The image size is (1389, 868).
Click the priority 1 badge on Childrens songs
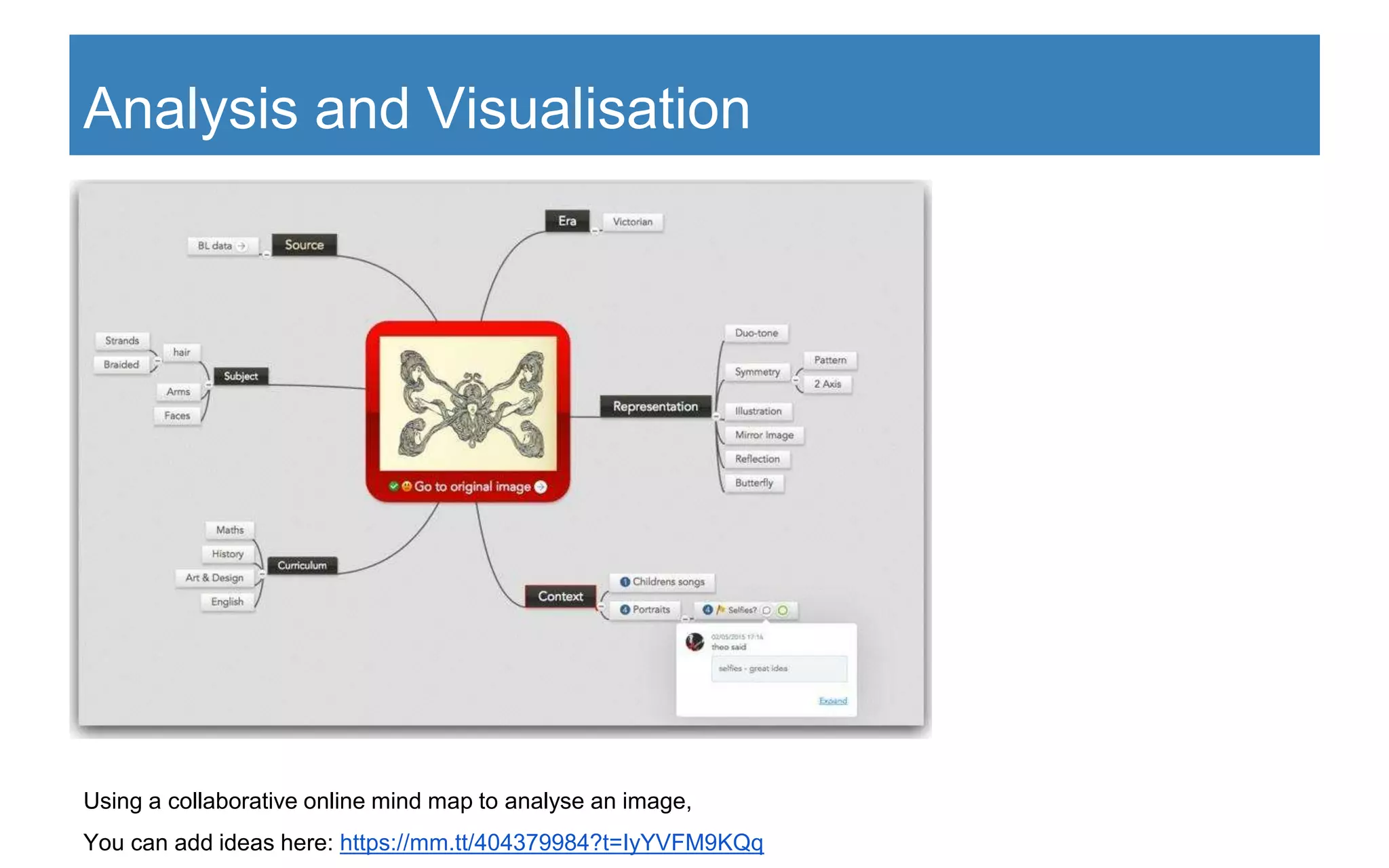(625, 582)
